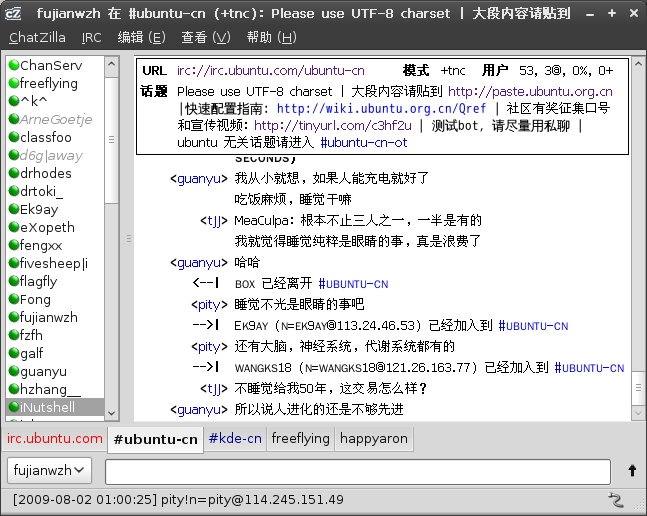The height and width of the screenshot is (516, 647).
Task: Click the green status dot beside fzfh
Action: (x=14, y=335)
